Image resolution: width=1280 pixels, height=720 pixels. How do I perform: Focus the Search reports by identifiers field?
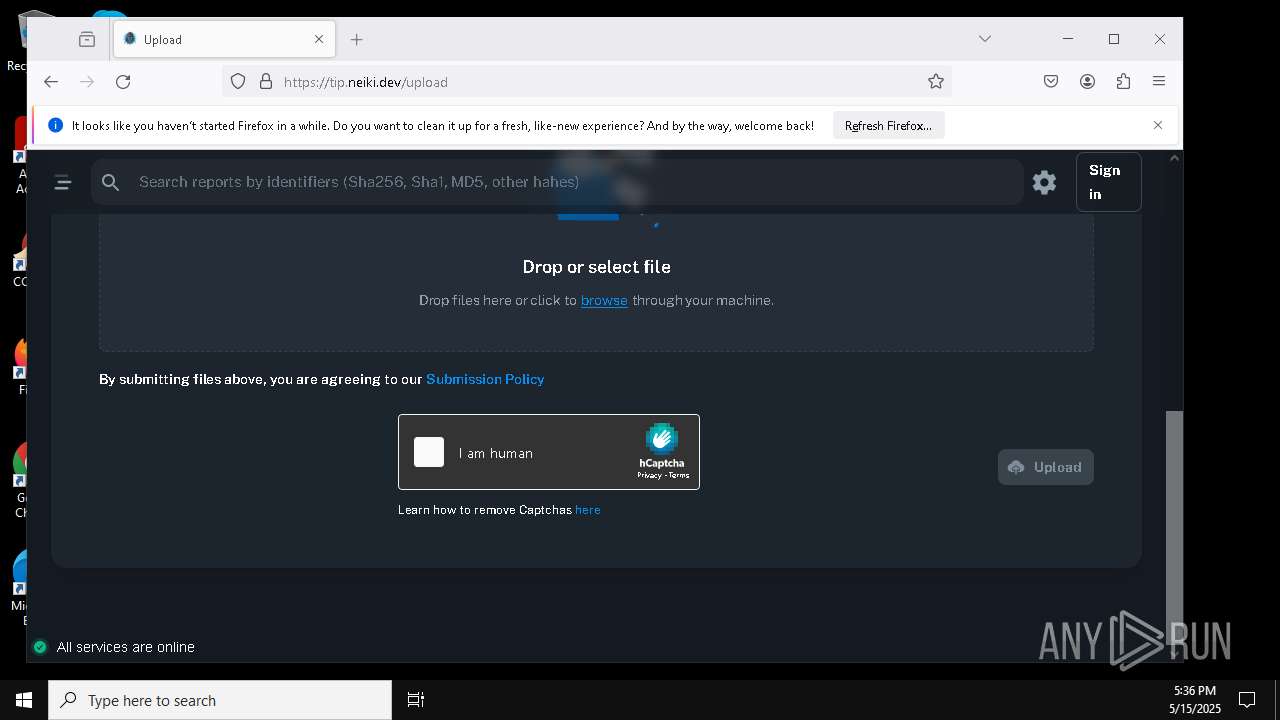(x=557, y=182)
